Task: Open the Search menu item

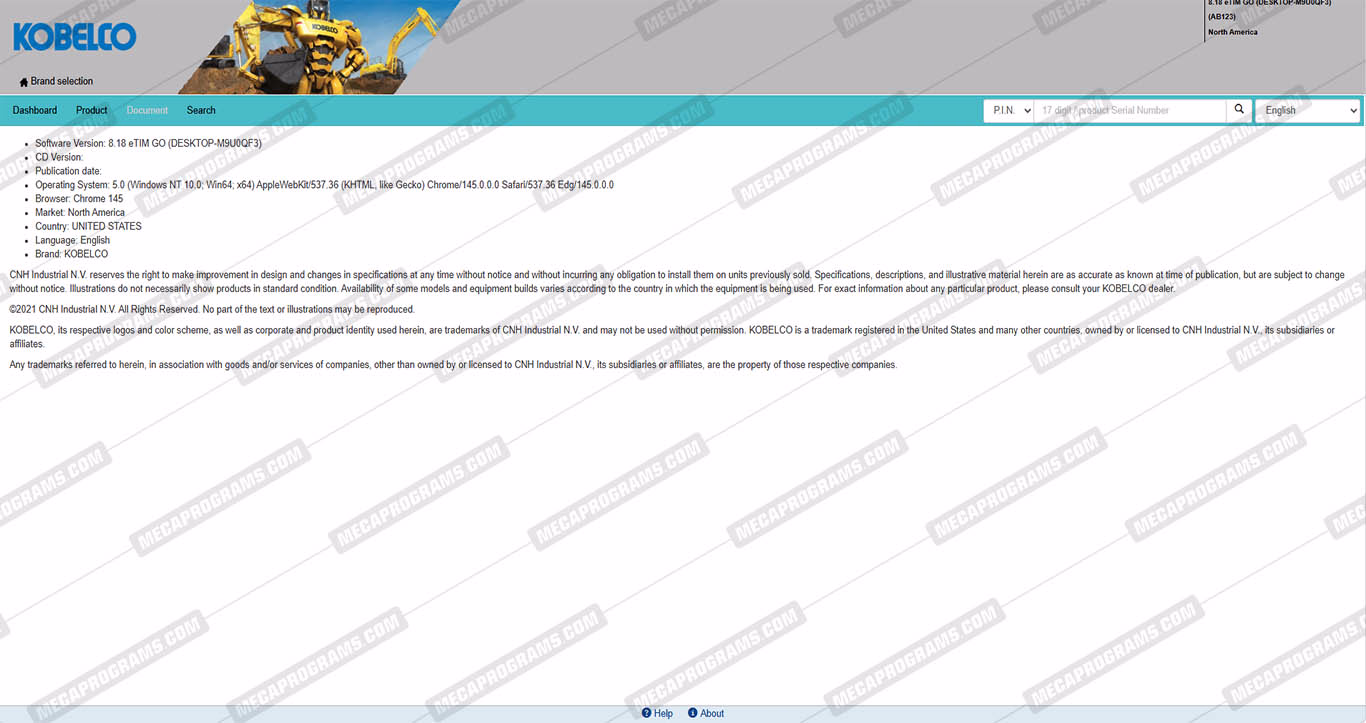Action: 201,110
